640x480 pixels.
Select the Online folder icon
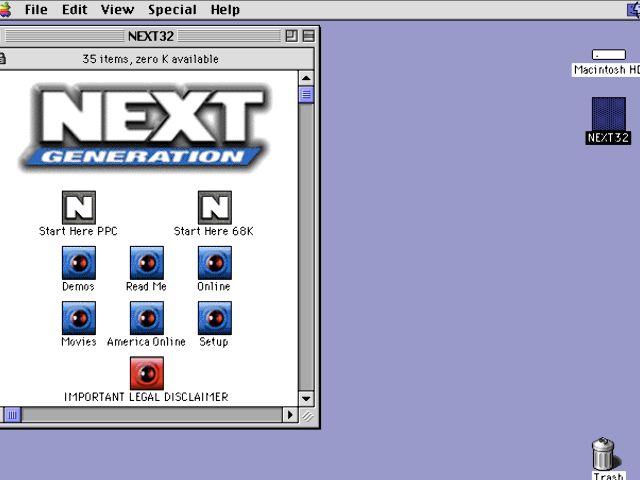click(x=215, y=263)
